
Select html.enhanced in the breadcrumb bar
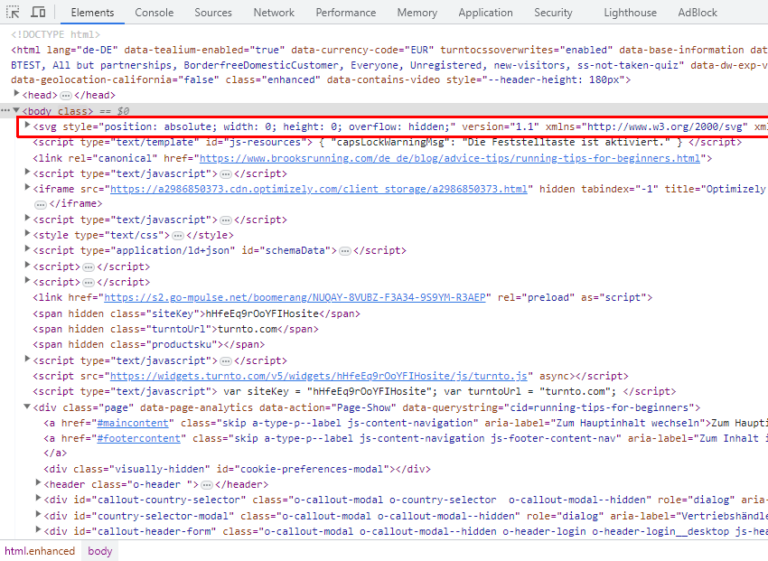[x=40, y=551]
